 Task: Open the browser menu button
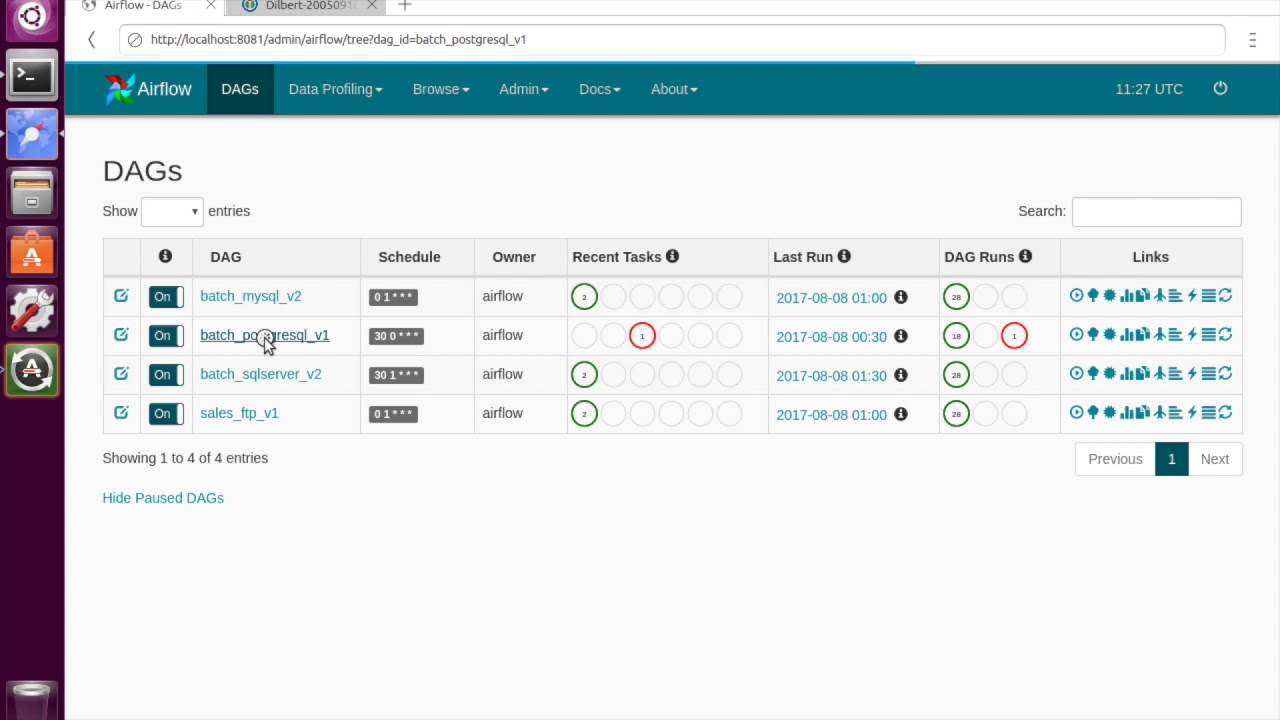(1252, 40)
